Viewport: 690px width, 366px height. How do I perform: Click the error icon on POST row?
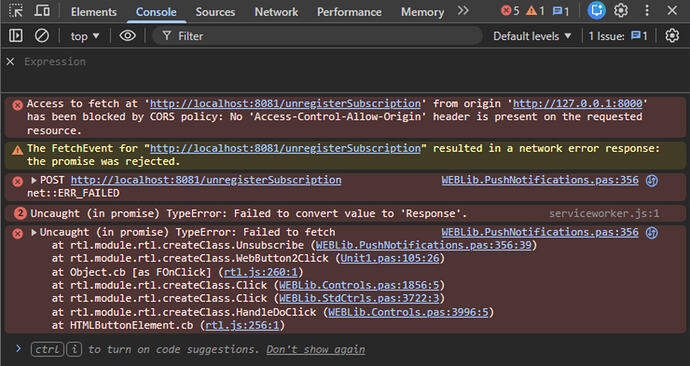pyautogui.click(x=18, y=182)
